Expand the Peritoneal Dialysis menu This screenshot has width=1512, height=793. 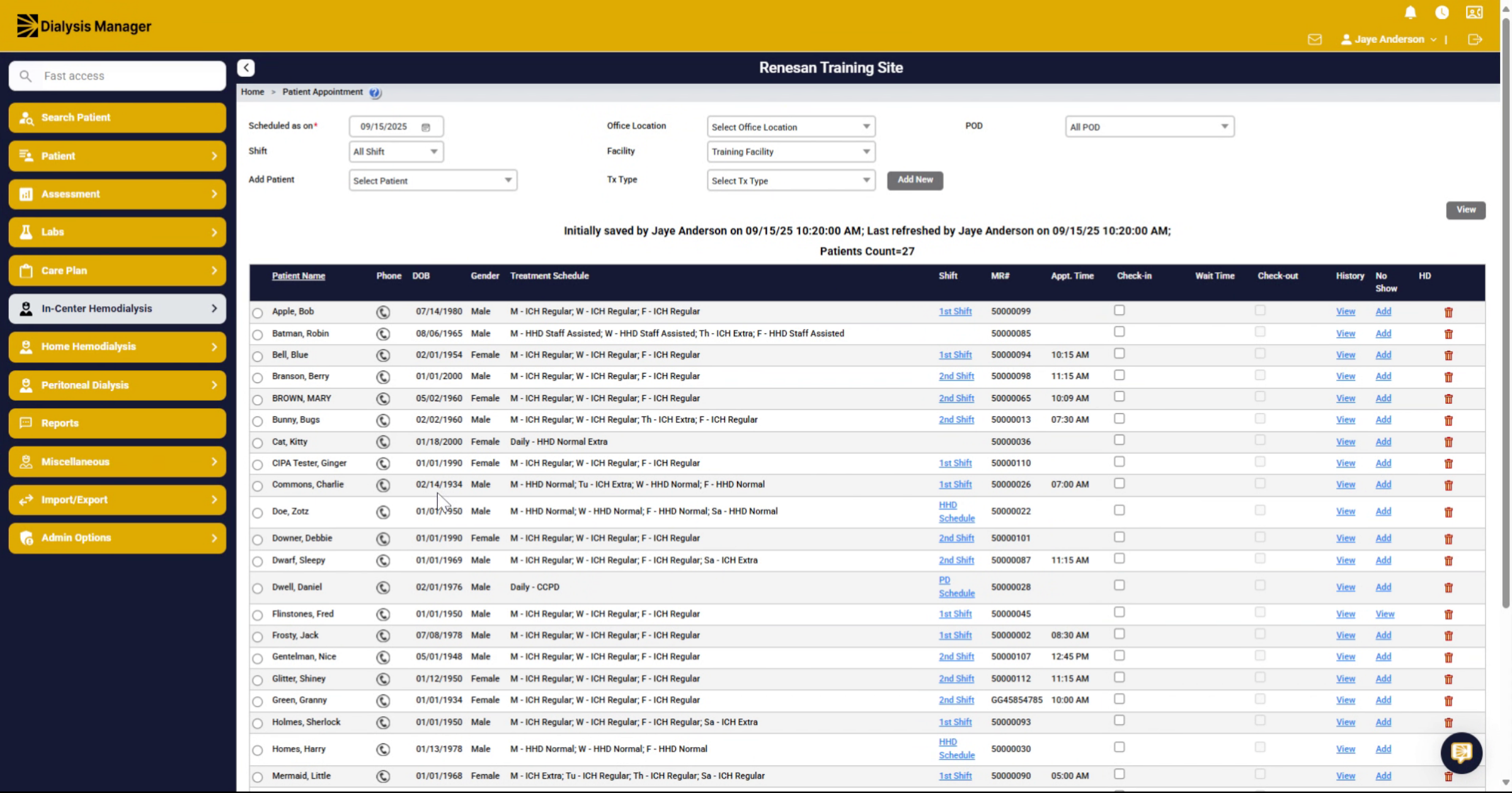(x=117, y=385)
